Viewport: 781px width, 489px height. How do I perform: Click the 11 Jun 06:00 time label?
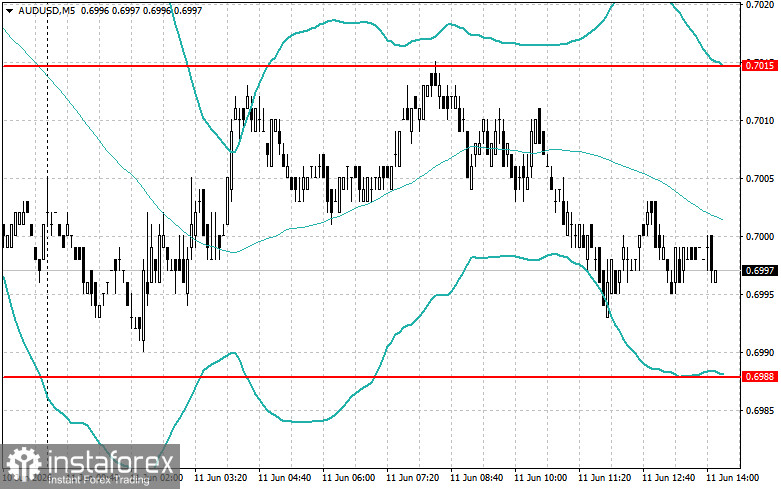coord(349,478)
